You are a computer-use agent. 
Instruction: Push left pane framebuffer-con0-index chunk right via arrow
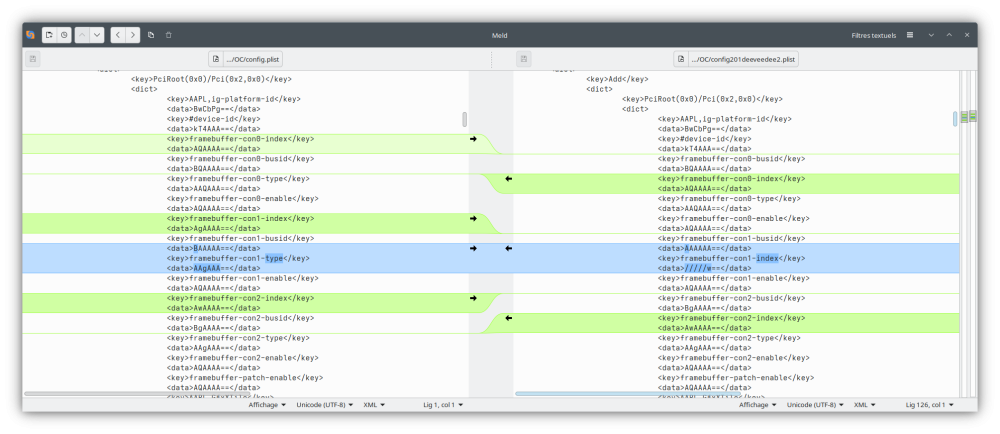click(x=473, y=139)
